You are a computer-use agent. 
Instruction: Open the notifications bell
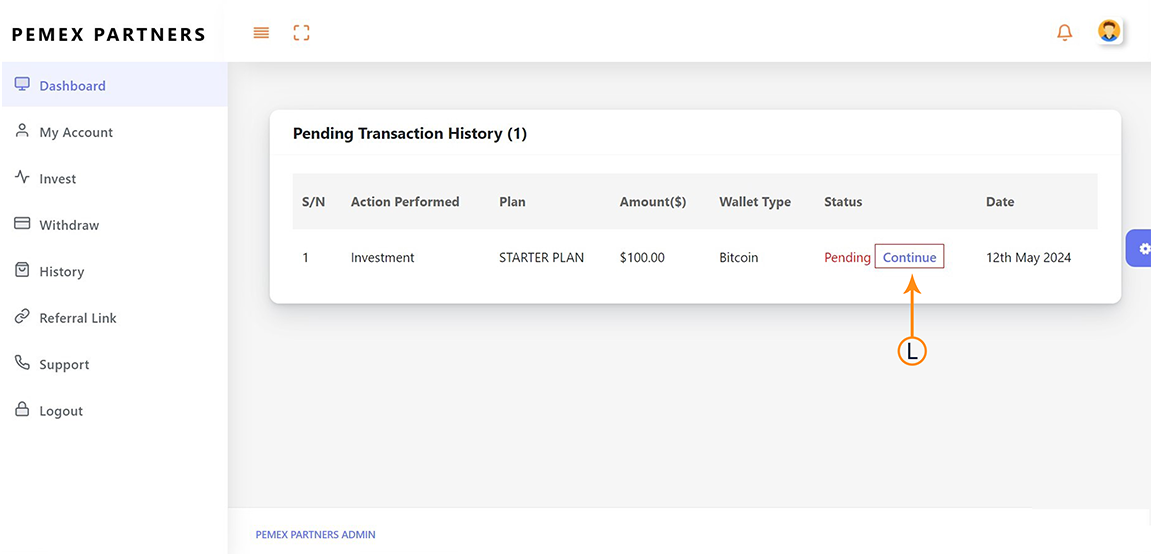[1064, 33]
